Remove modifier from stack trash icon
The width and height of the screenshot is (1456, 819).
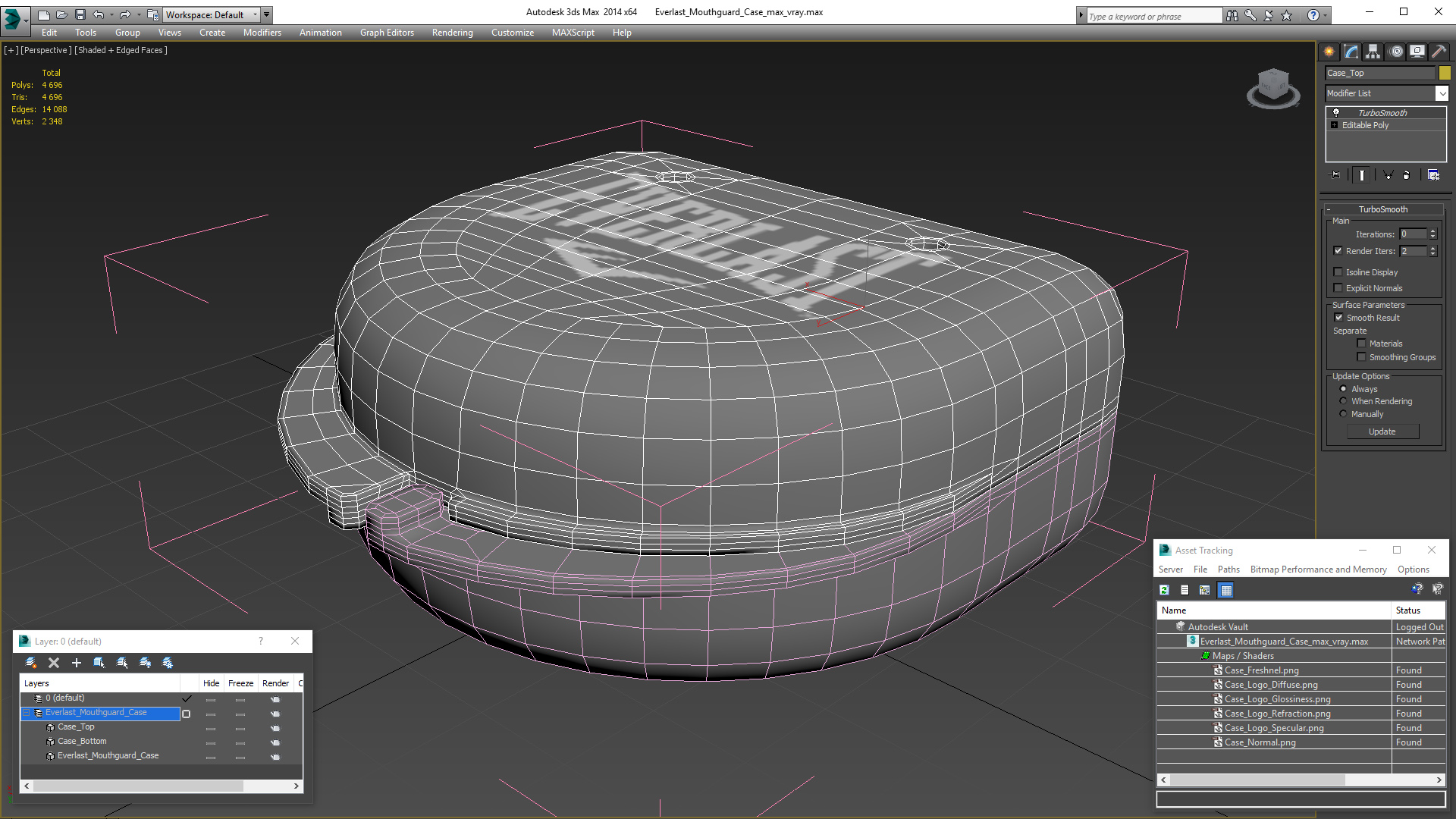[1407, 175]
